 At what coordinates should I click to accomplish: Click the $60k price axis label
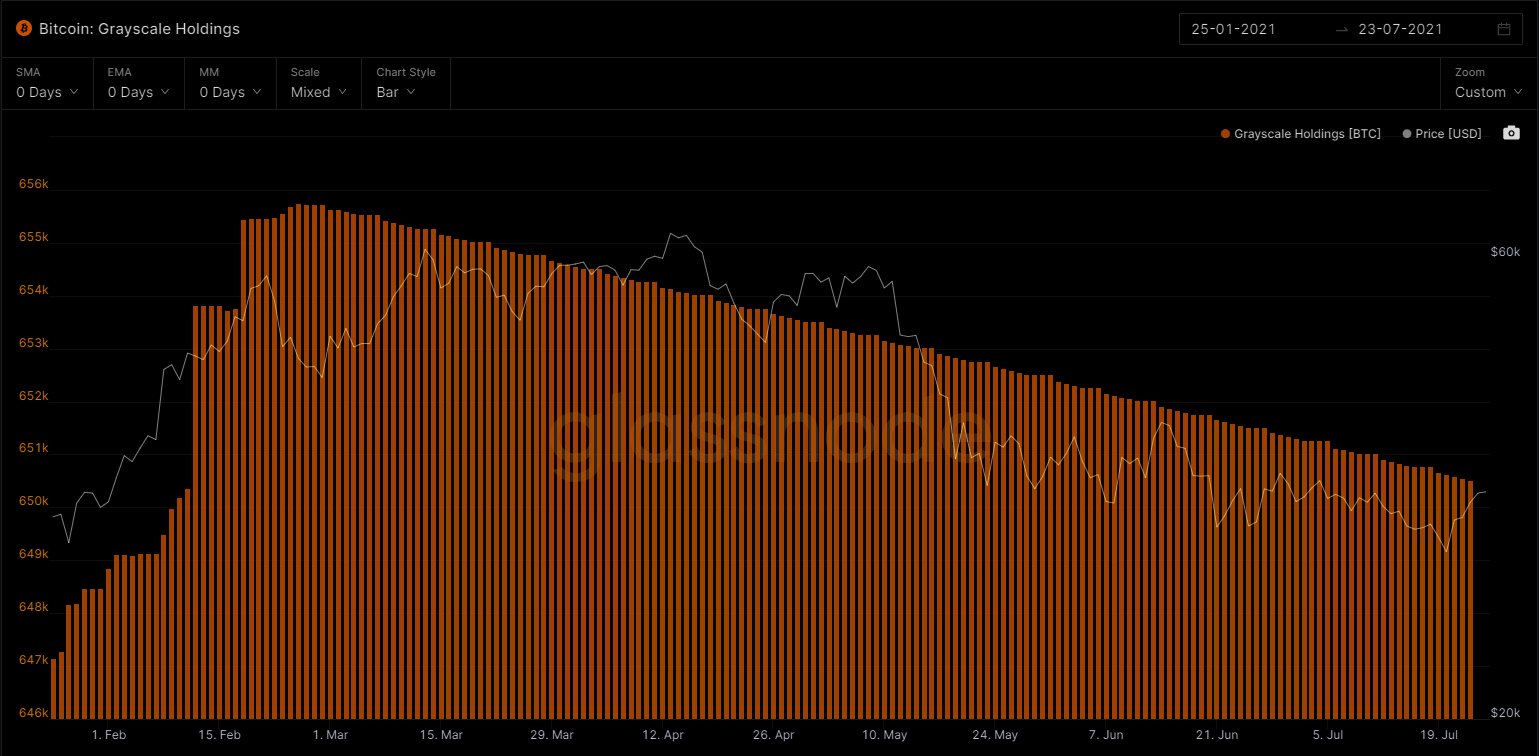[1505, 251]
